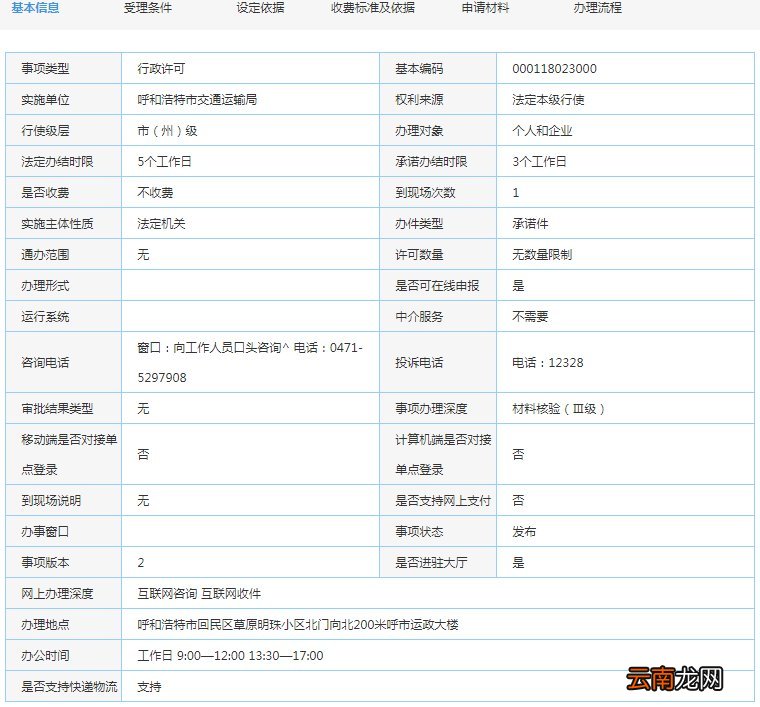Select the 5个工作日 value
Screen dimensions: 760x707
coord(164,162)
